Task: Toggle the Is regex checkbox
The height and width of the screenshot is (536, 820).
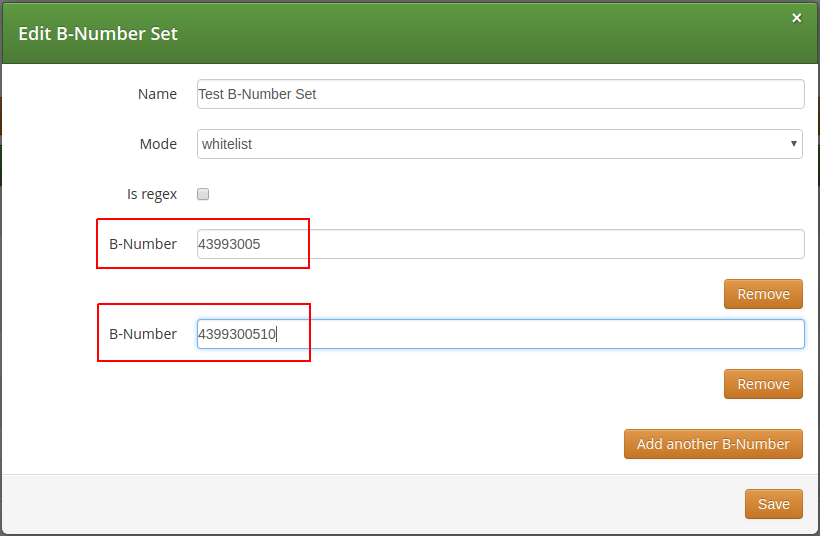Action: pos(203,194)
